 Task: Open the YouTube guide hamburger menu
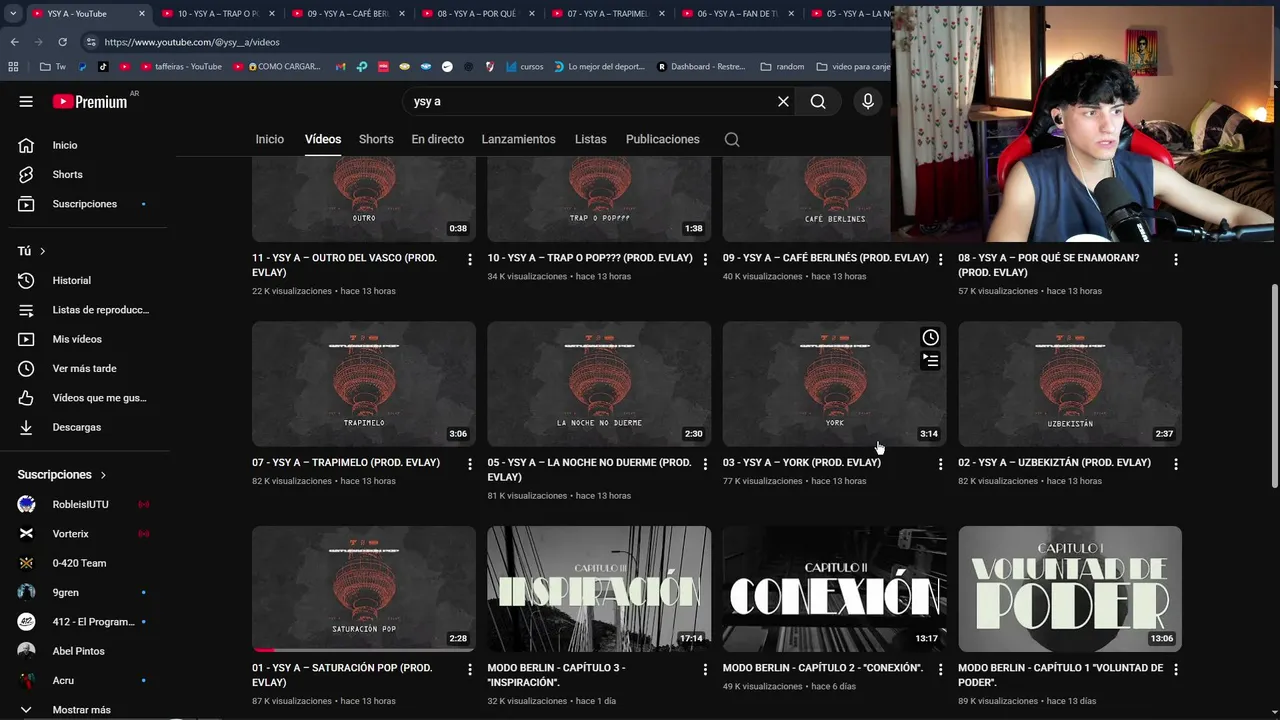(26, 101)
